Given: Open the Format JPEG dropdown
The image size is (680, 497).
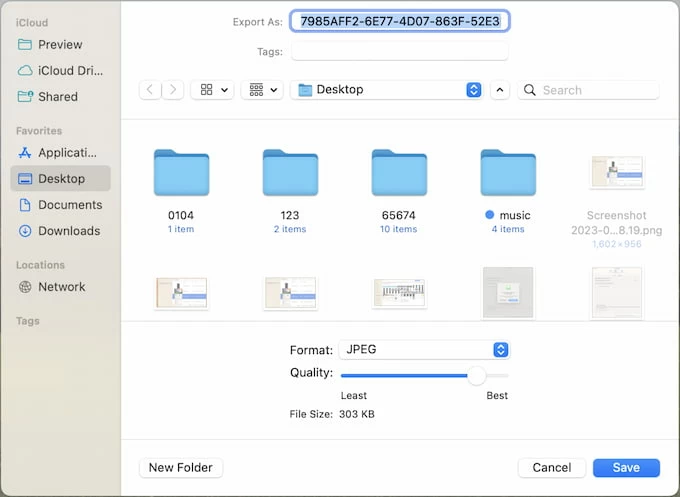Looking at the screenshot, I should point(424,350).
